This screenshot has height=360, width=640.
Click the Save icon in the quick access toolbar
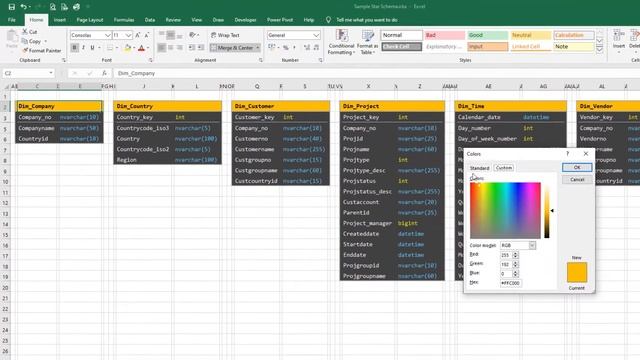click(x=11, y=7)
